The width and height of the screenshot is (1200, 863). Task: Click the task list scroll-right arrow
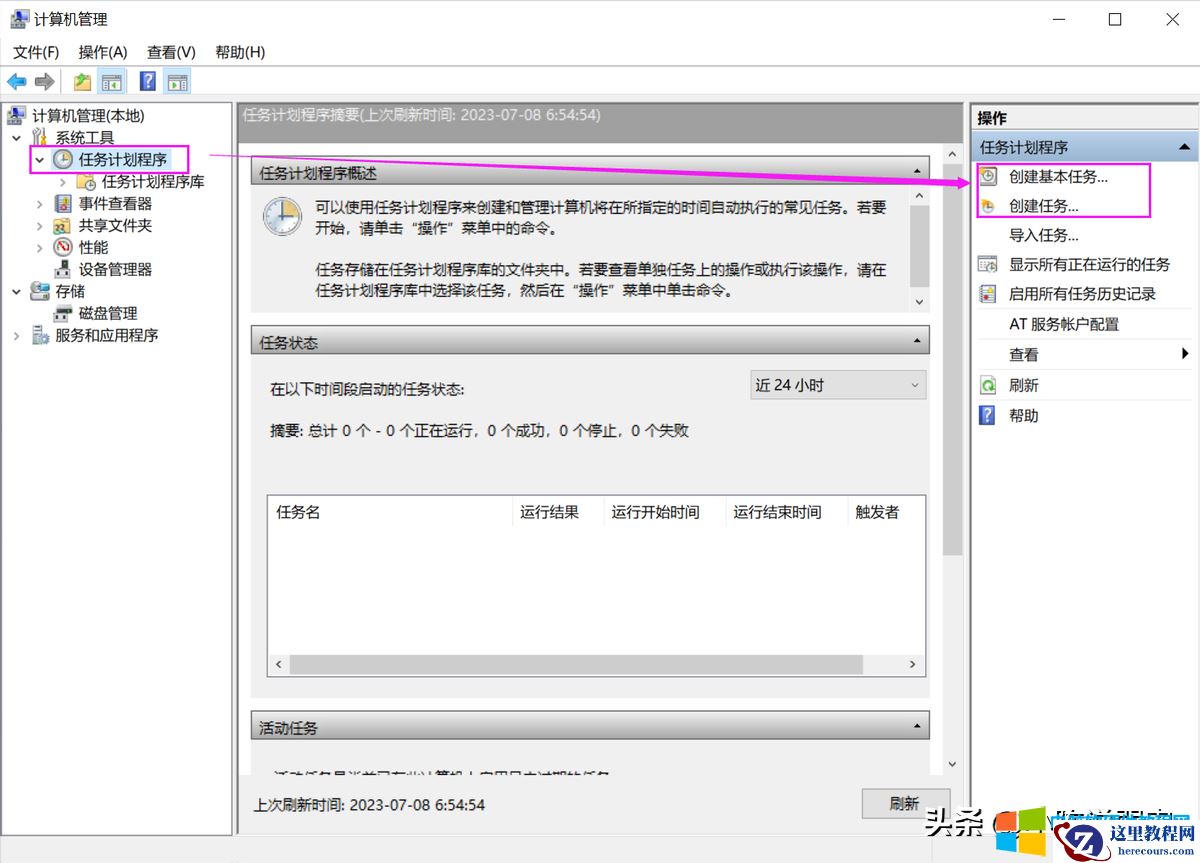pos(912,664)
